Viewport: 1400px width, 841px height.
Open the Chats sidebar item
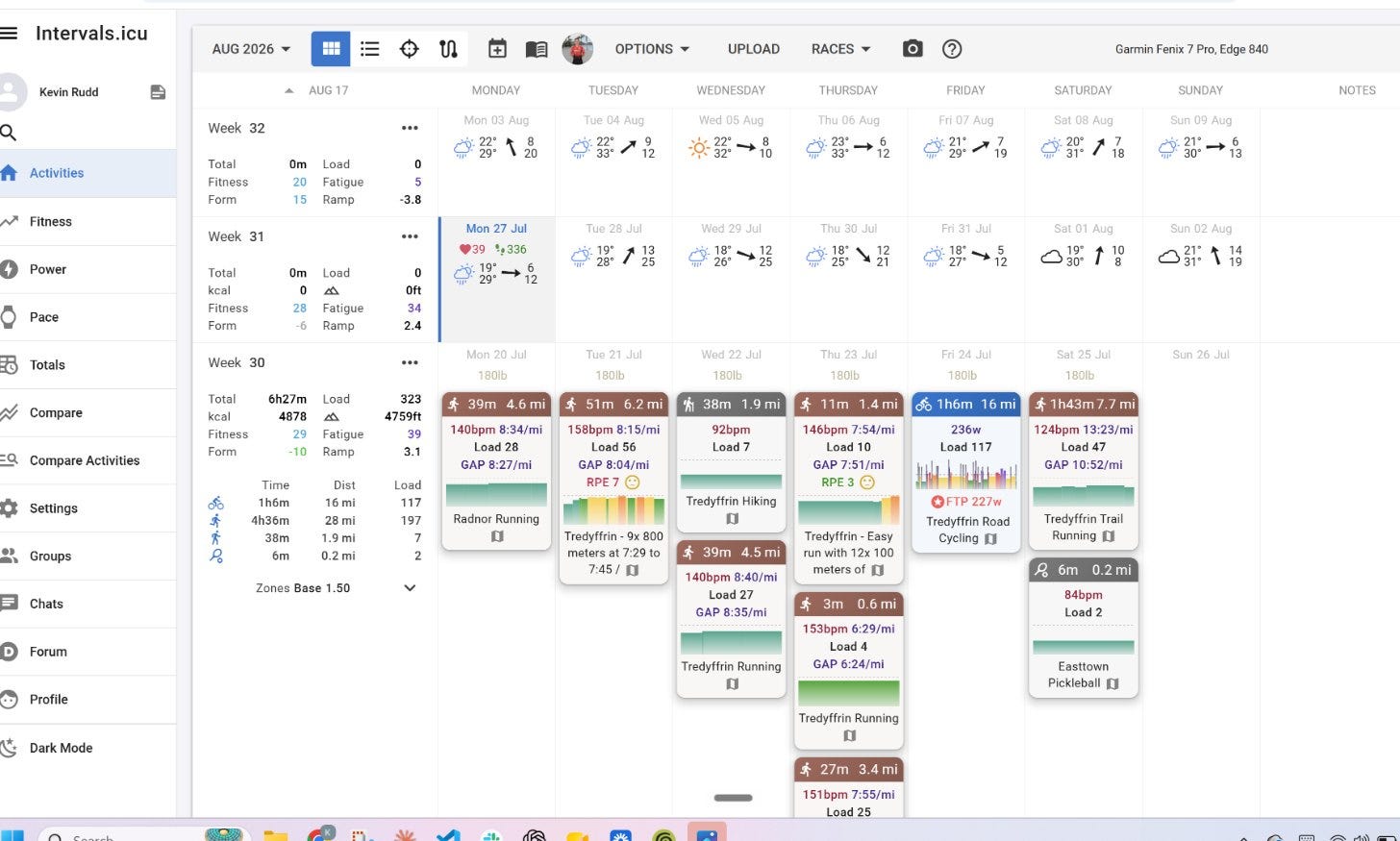coord(87,604)
